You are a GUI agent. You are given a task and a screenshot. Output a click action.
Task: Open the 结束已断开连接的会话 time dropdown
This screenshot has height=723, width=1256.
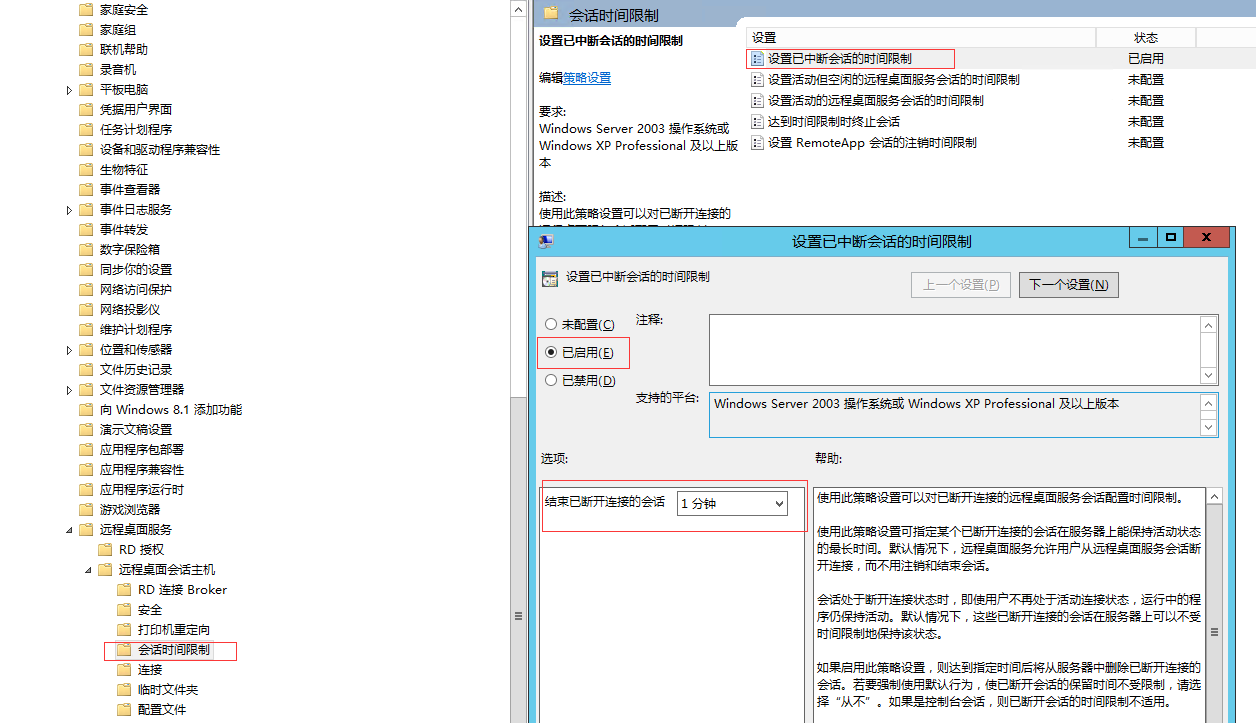click(732, 504)
